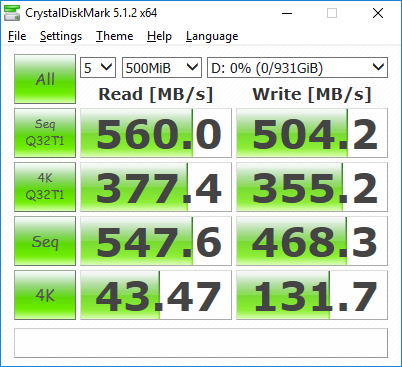Click the CrystalDiskMark app icon in the title bar

12,13
